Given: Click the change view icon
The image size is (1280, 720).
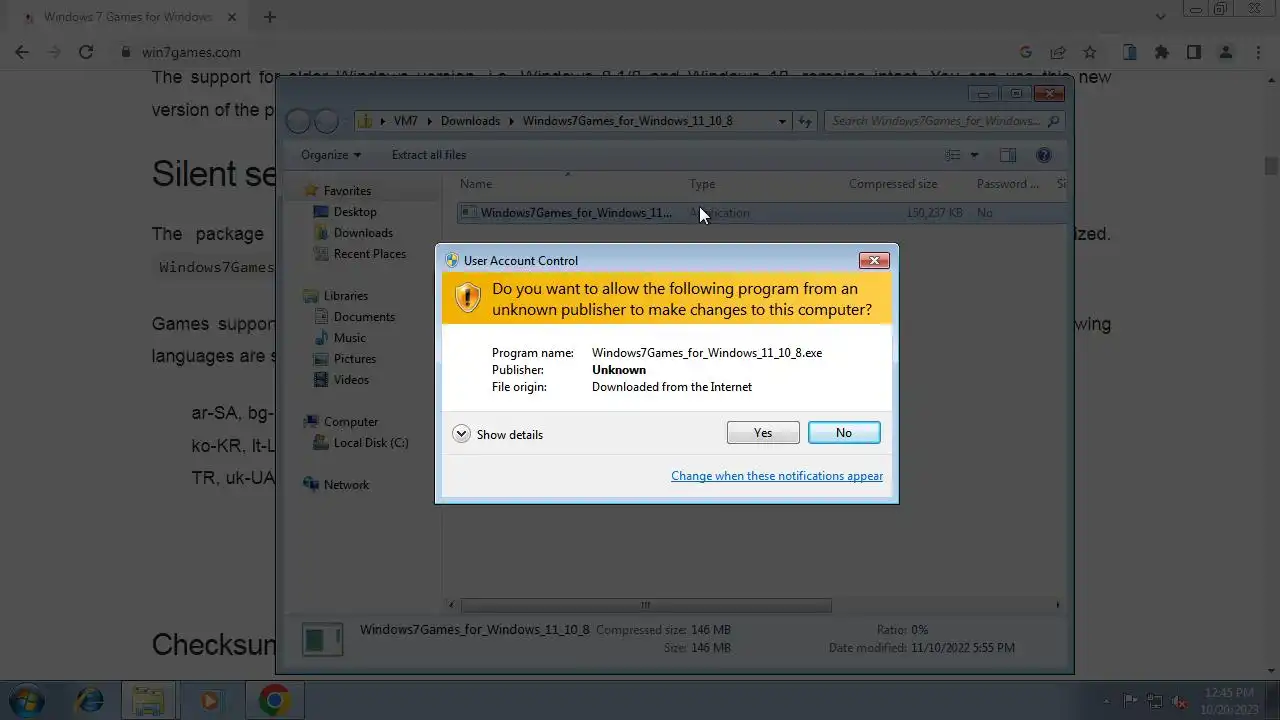Looking at the screenshot, I should [953, 155].
